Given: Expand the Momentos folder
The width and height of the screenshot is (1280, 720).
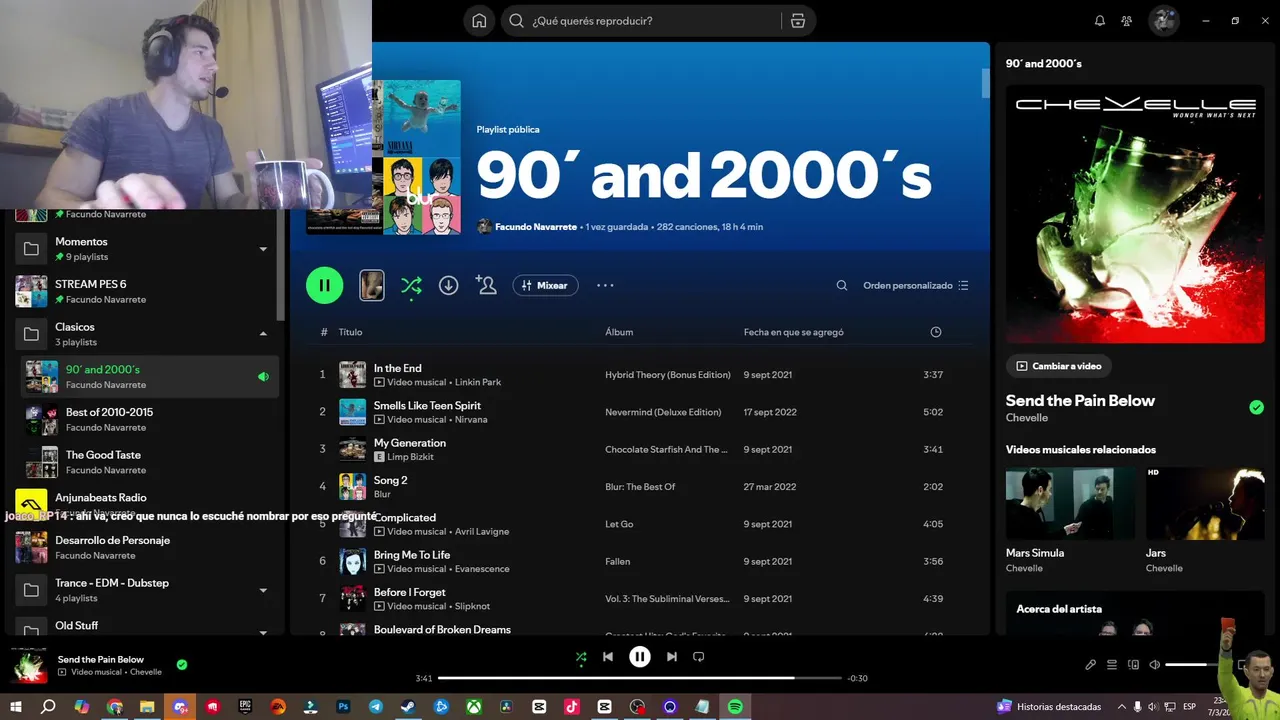Looking at the screenshot, I should coord(263,249).
